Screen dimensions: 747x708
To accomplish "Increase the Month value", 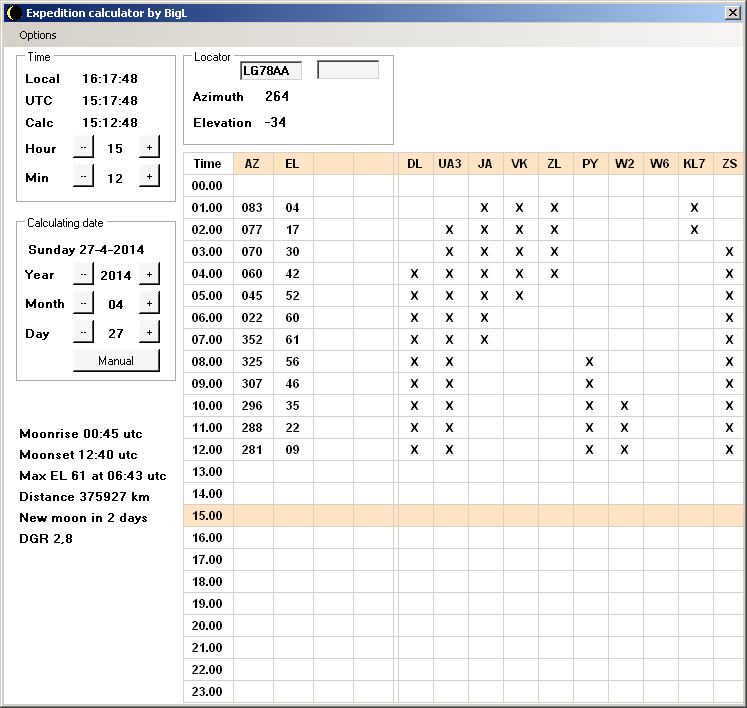I will pyautogui.click(x=149, y=304).
